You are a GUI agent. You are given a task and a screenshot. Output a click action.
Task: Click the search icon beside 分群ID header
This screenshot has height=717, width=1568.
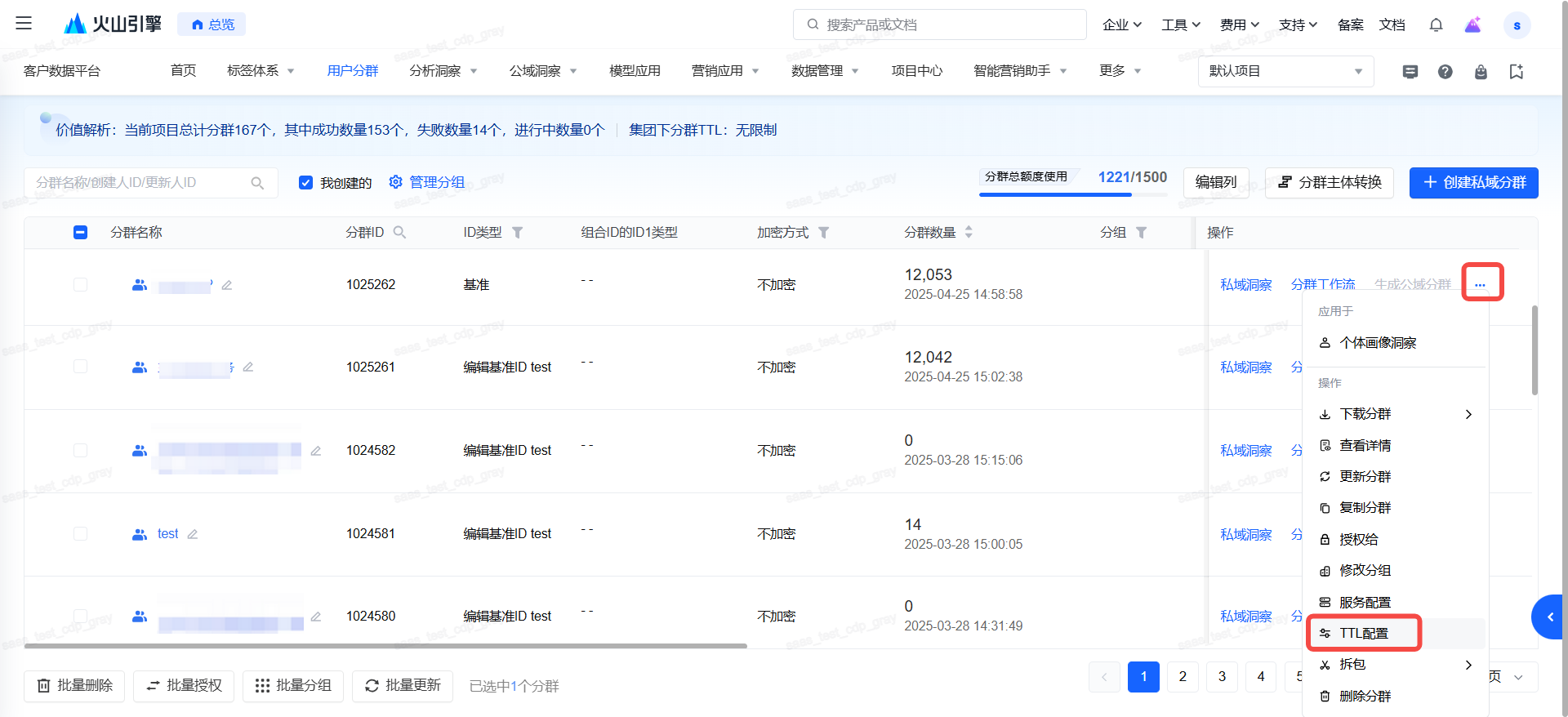click(399, 233)
